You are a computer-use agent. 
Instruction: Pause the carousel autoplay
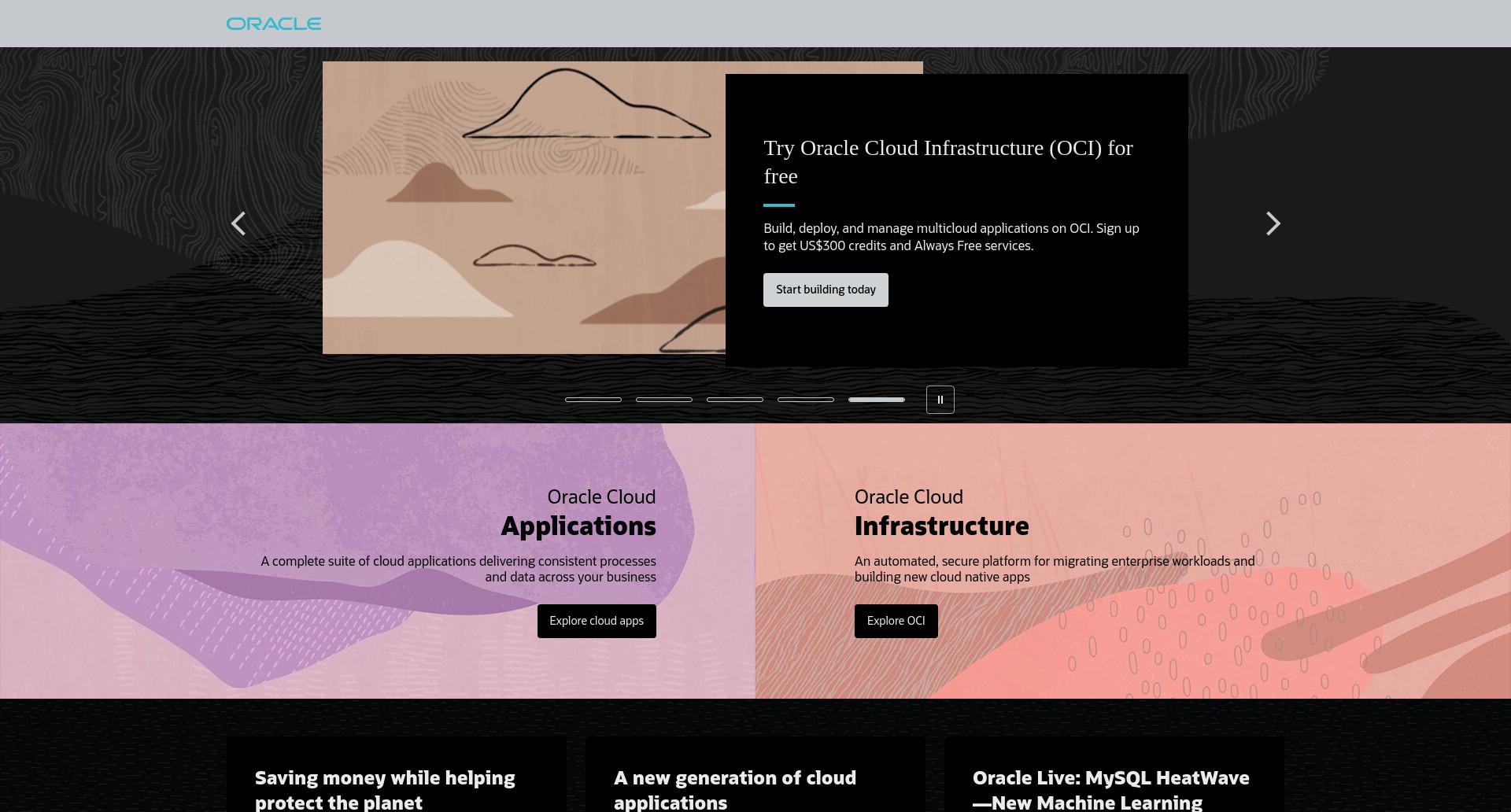click(x=940, y=400)
